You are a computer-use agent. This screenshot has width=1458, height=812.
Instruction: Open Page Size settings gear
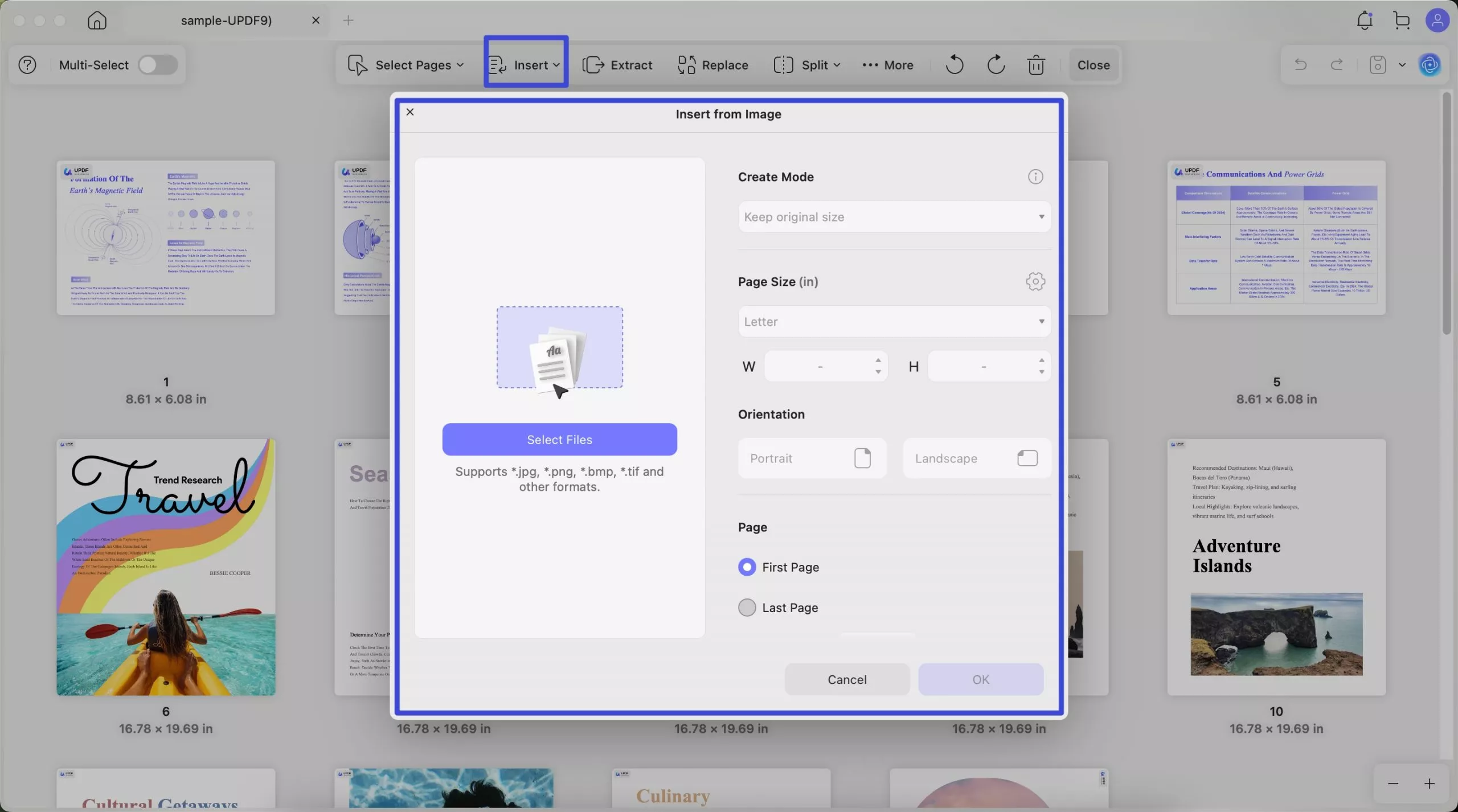pyautogui.click(x=1035, y=281)
